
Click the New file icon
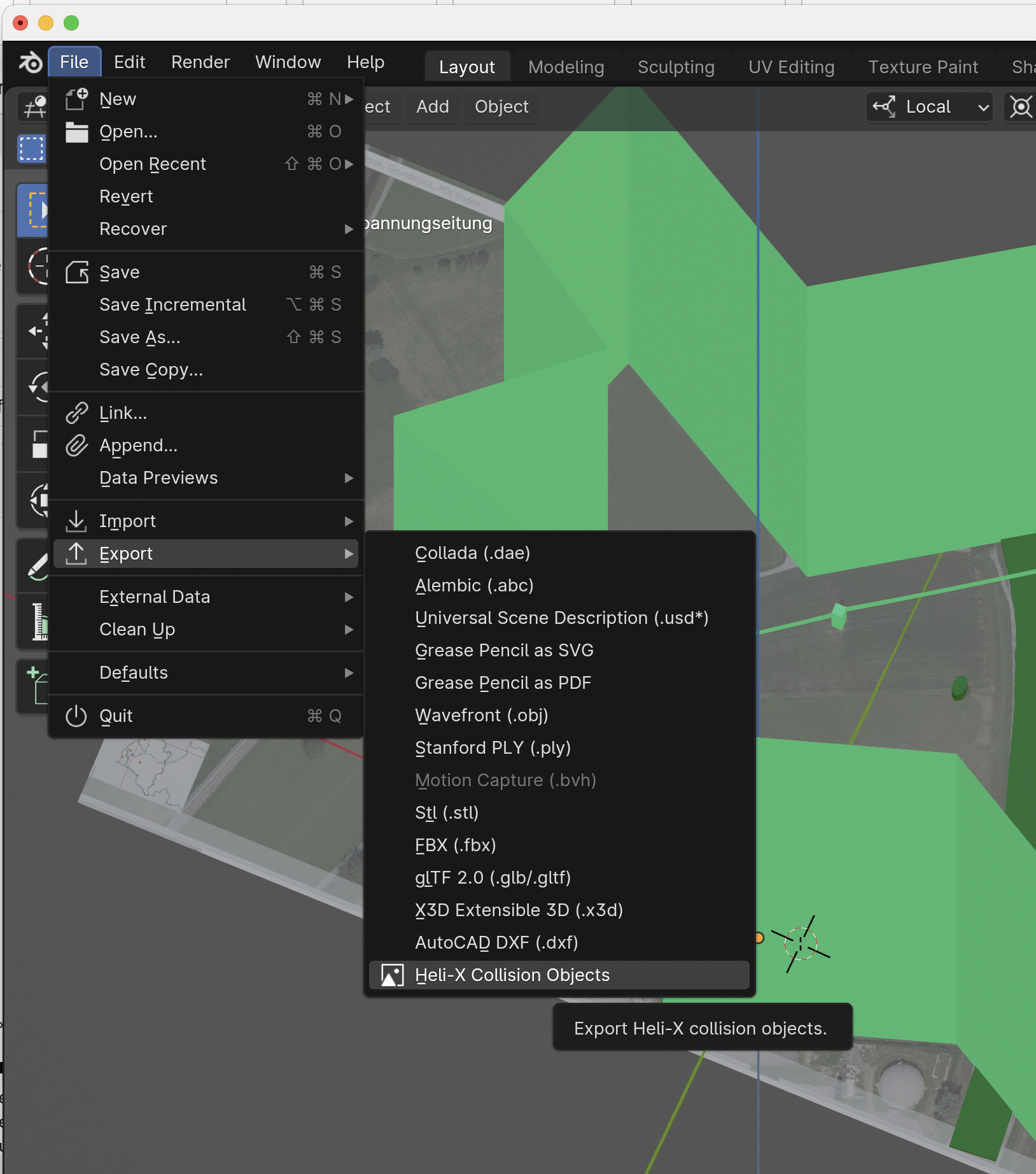click(x=77, y=99)
